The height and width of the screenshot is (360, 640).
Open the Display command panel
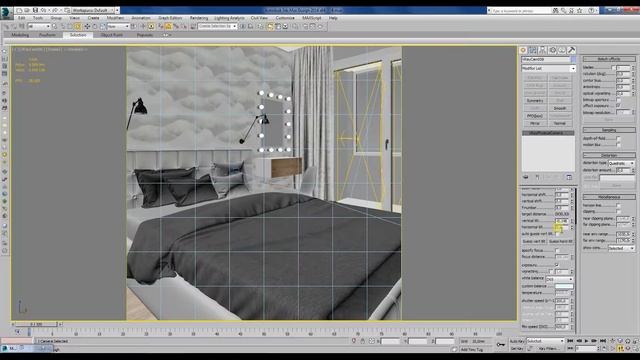[x=562, y=50]
